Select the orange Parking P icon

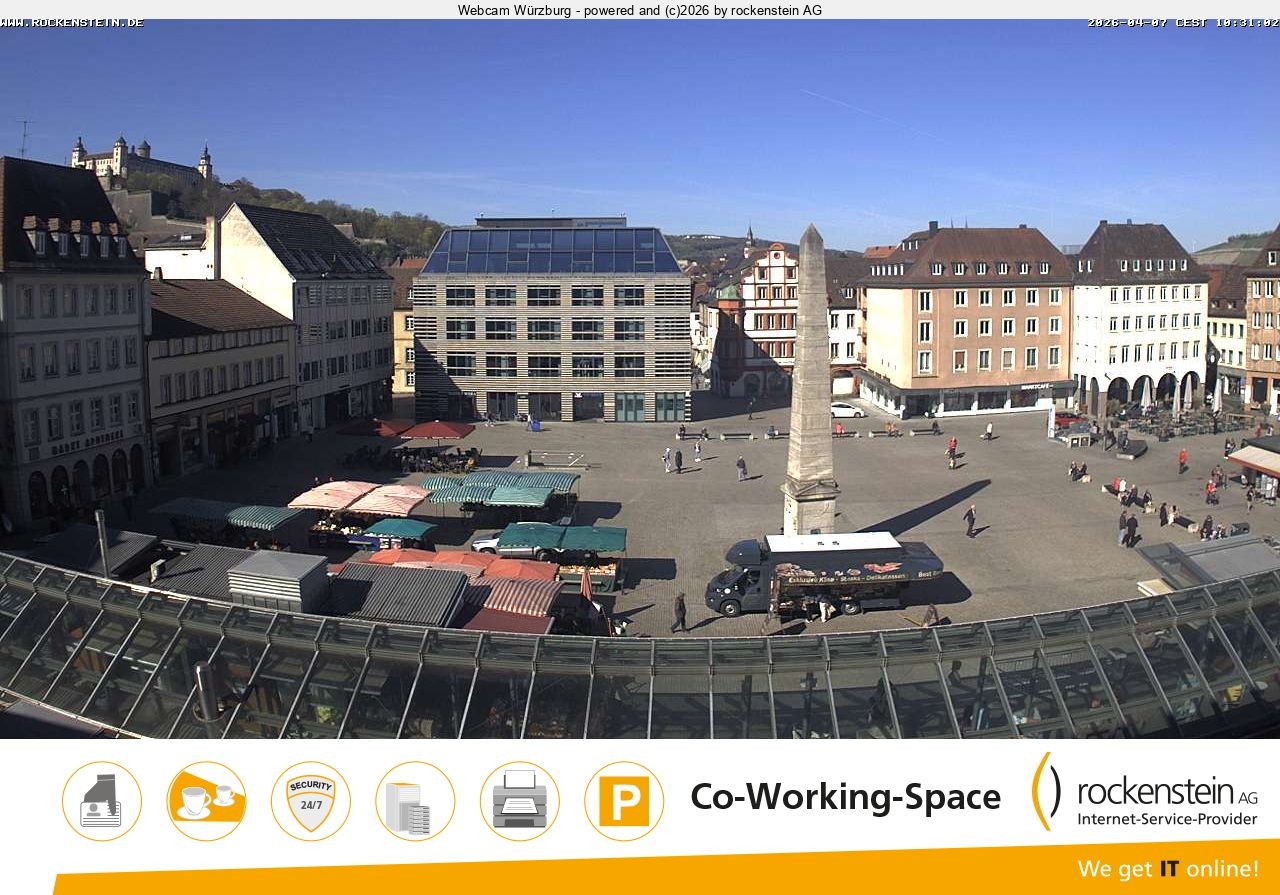[623, 800]
